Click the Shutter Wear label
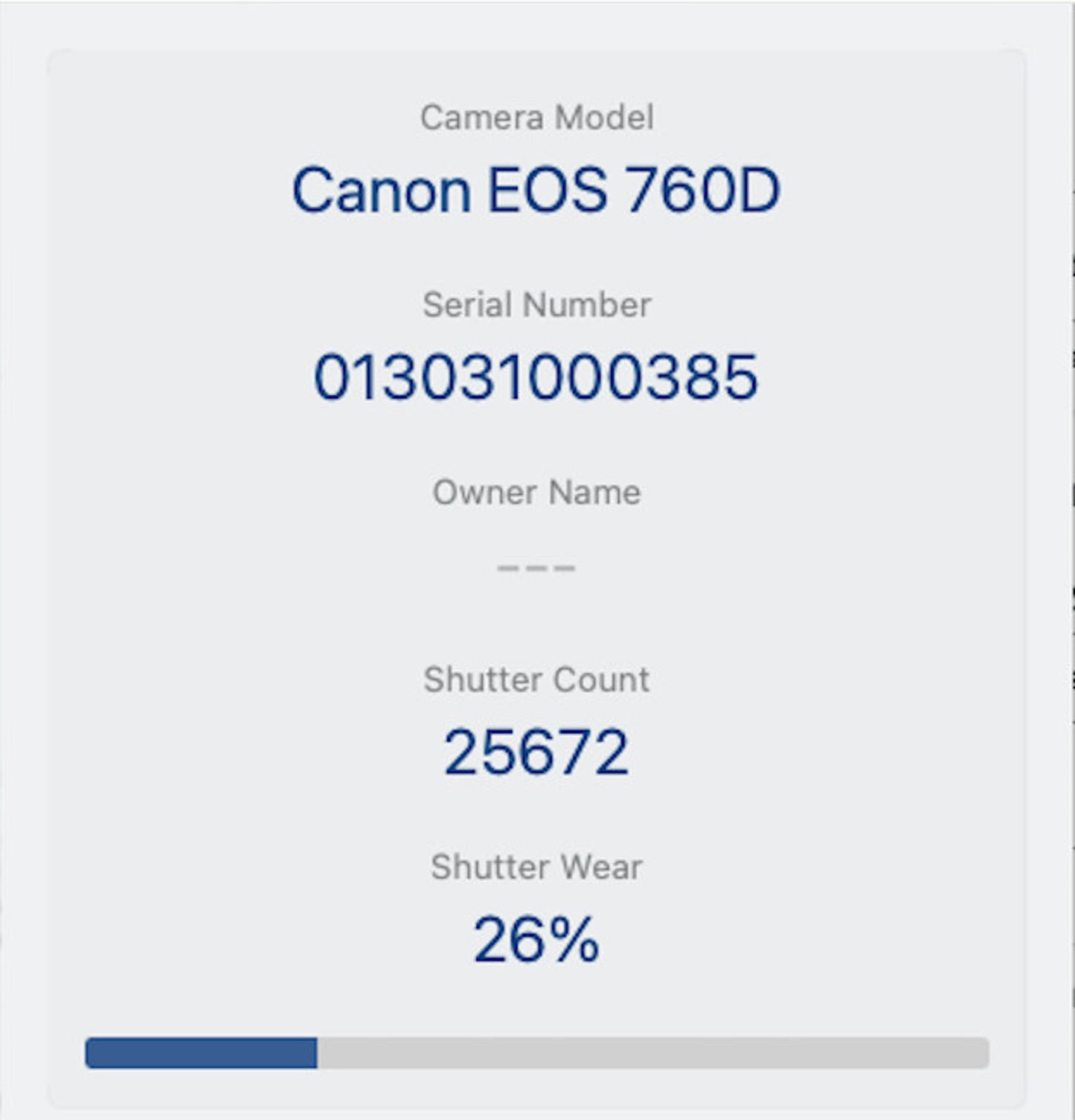Screen dimensions: 1075x1120 pos(536,868)
